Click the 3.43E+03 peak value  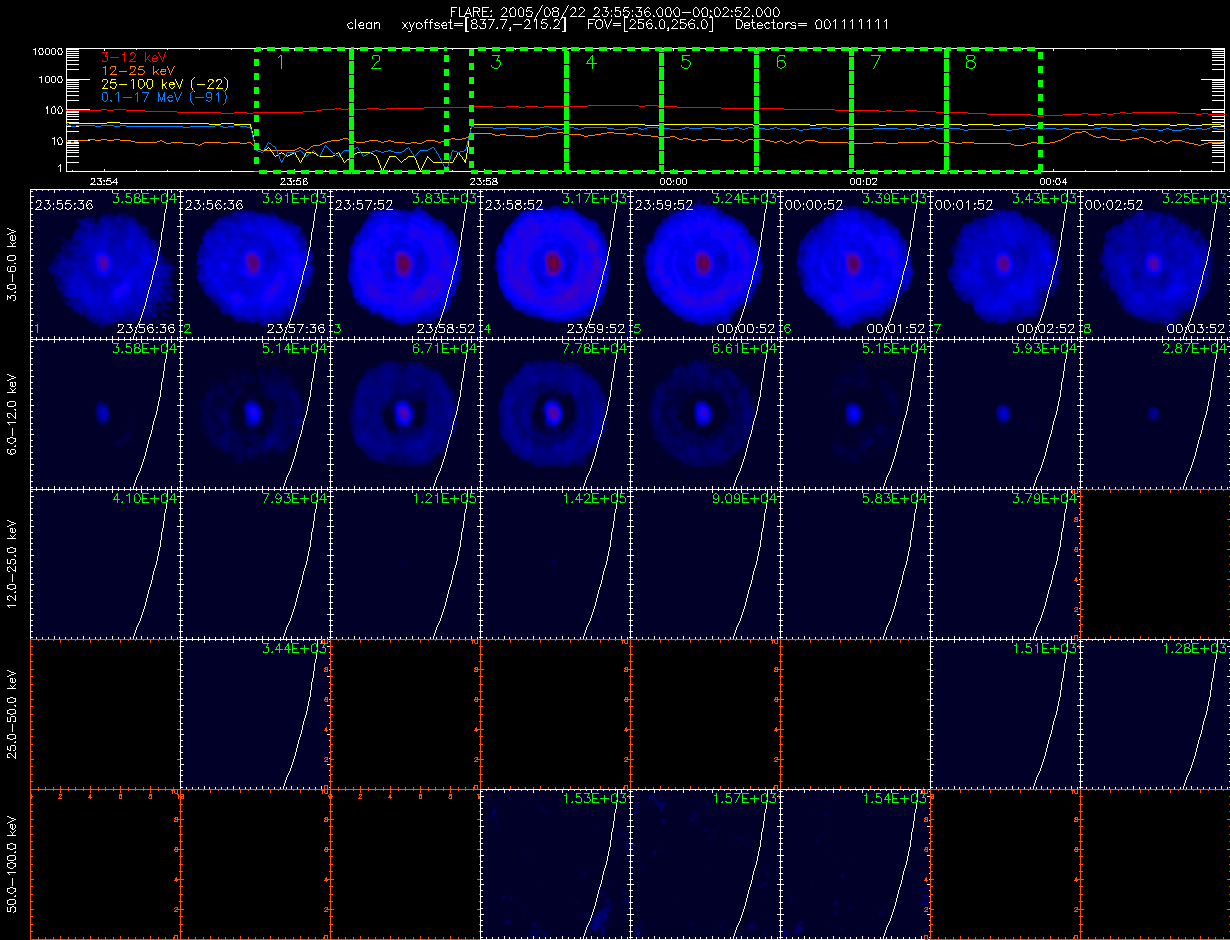pyautogui.click(x=1045, y=198)
